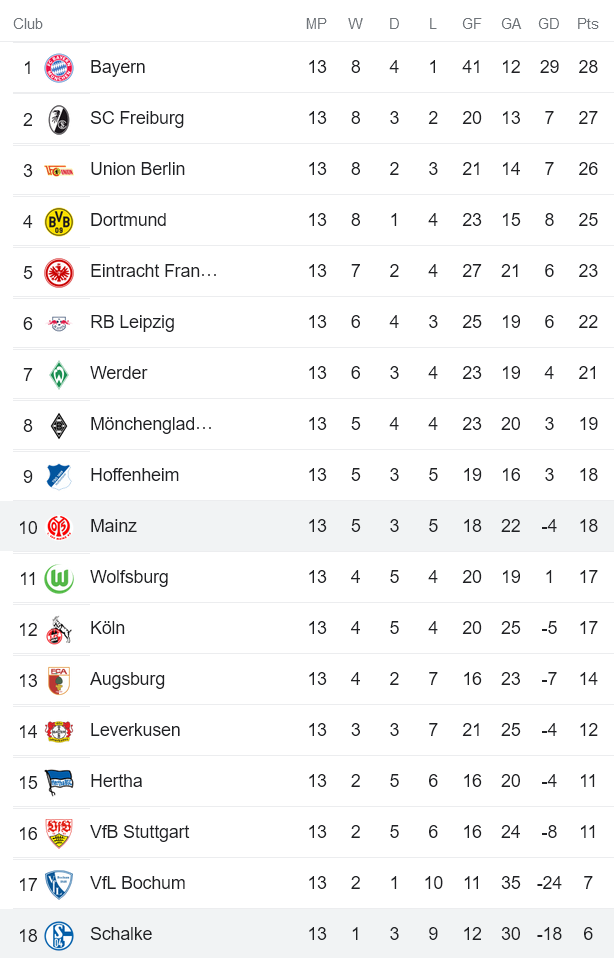Select the Schalke club logo

(x=58, y=933)
